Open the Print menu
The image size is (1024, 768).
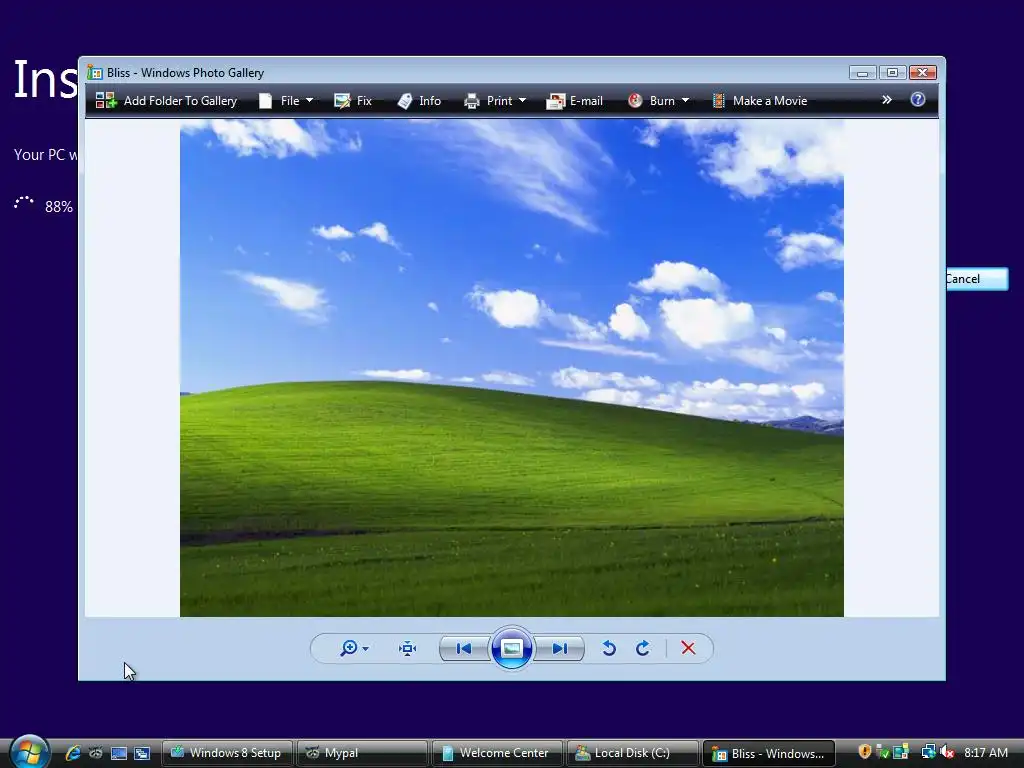click(494, 101)
